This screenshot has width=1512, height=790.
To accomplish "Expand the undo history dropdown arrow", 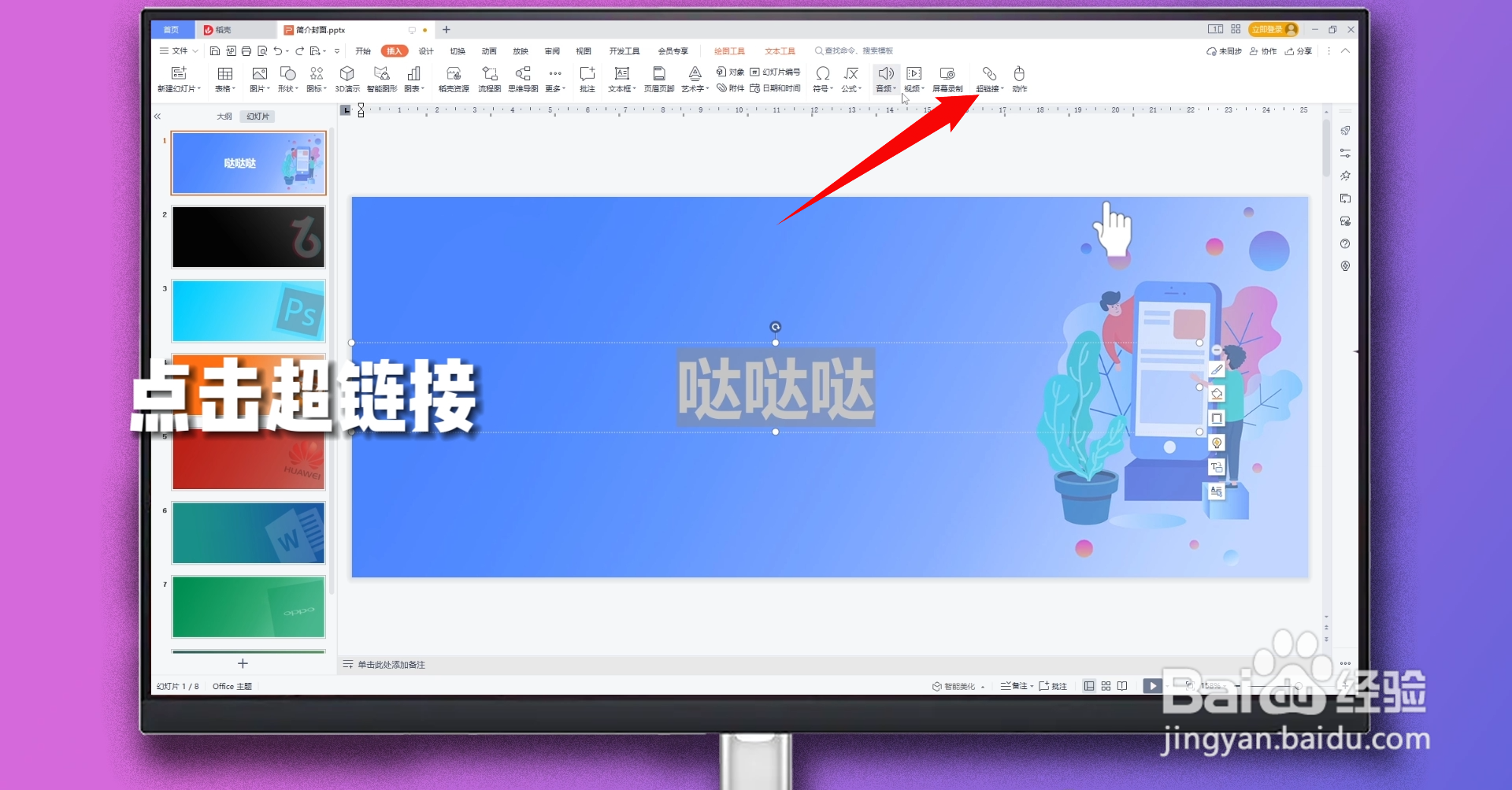I will click(x=287, y=51).
